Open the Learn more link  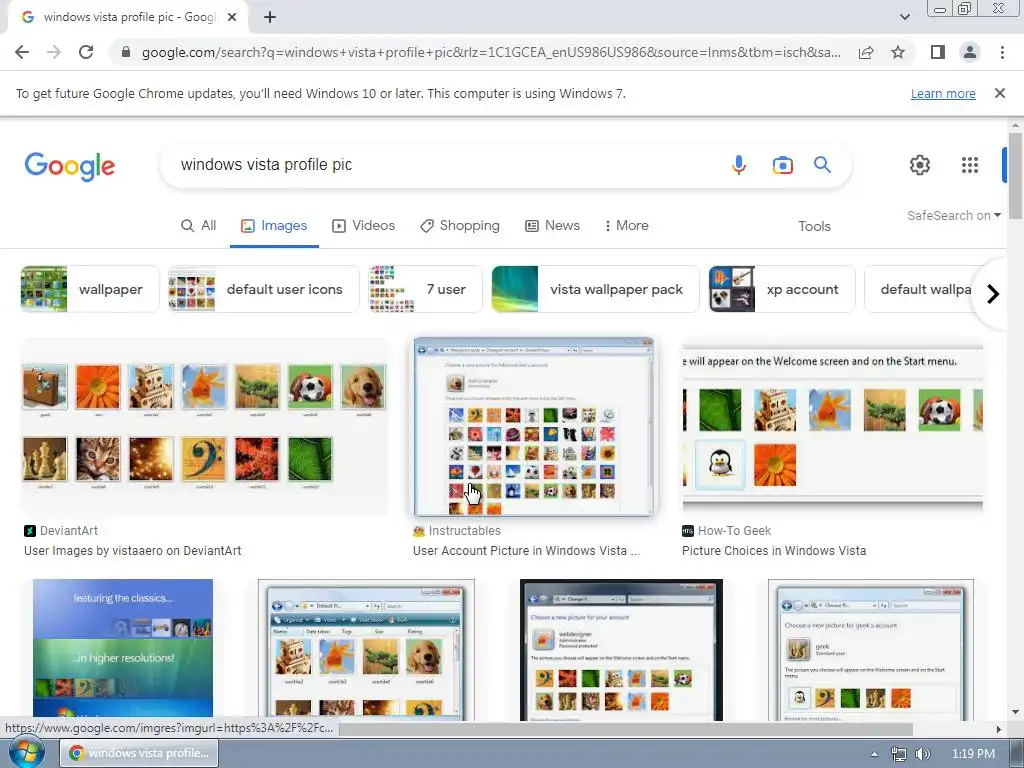point(943,93)
